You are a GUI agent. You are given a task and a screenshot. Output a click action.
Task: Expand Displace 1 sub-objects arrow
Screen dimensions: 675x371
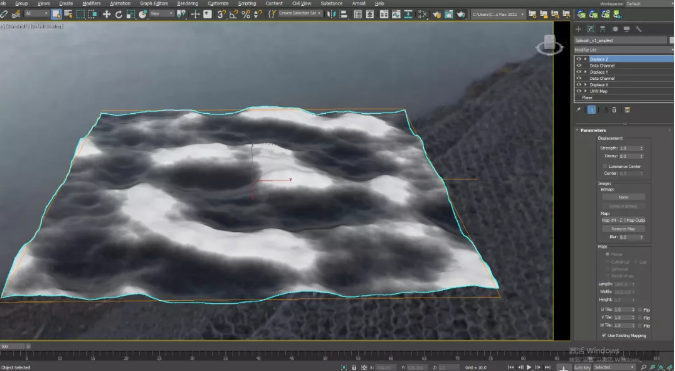point(585,72)
